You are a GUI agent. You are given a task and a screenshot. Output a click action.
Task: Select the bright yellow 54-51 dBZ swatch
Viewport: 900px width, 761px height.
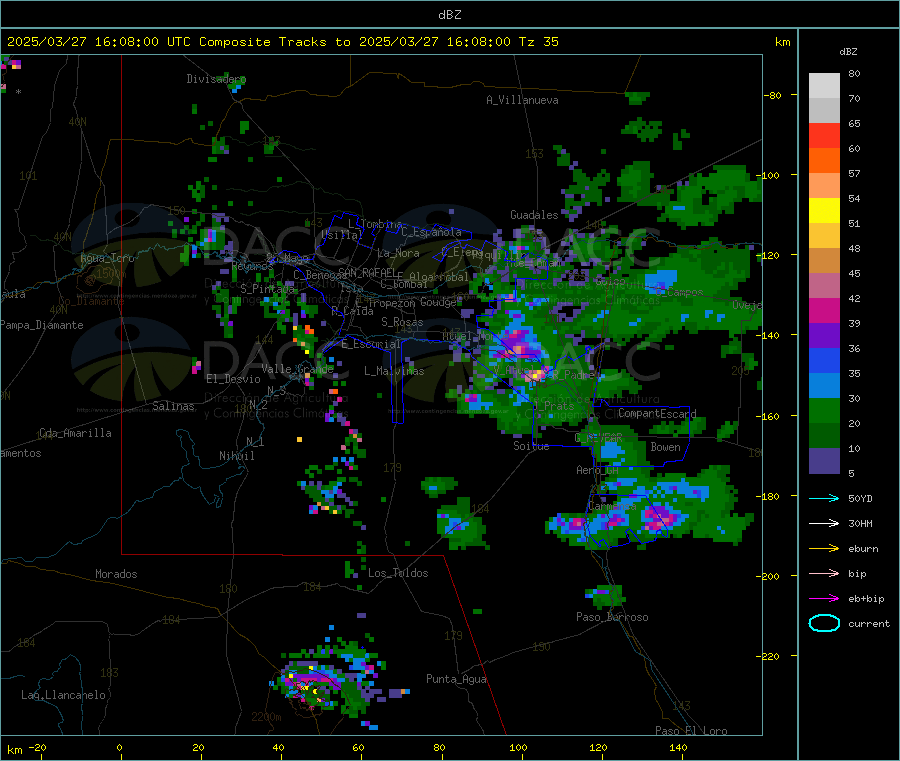(x=824, y=211)
